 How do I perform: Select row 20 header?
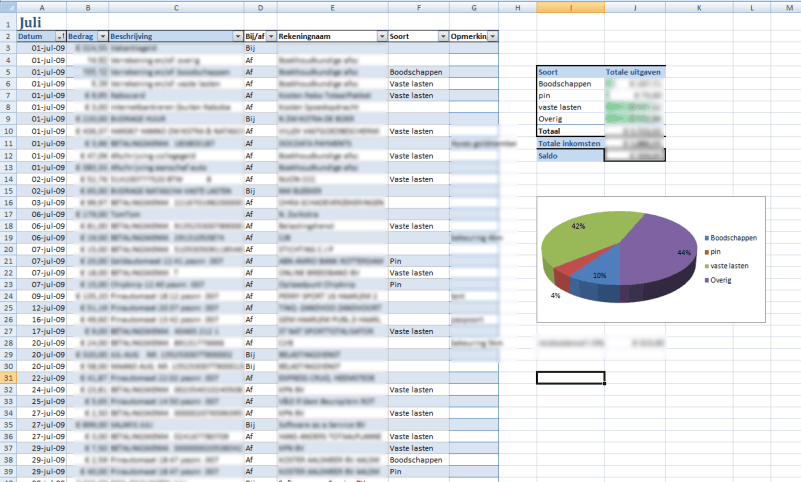point(8,249)
